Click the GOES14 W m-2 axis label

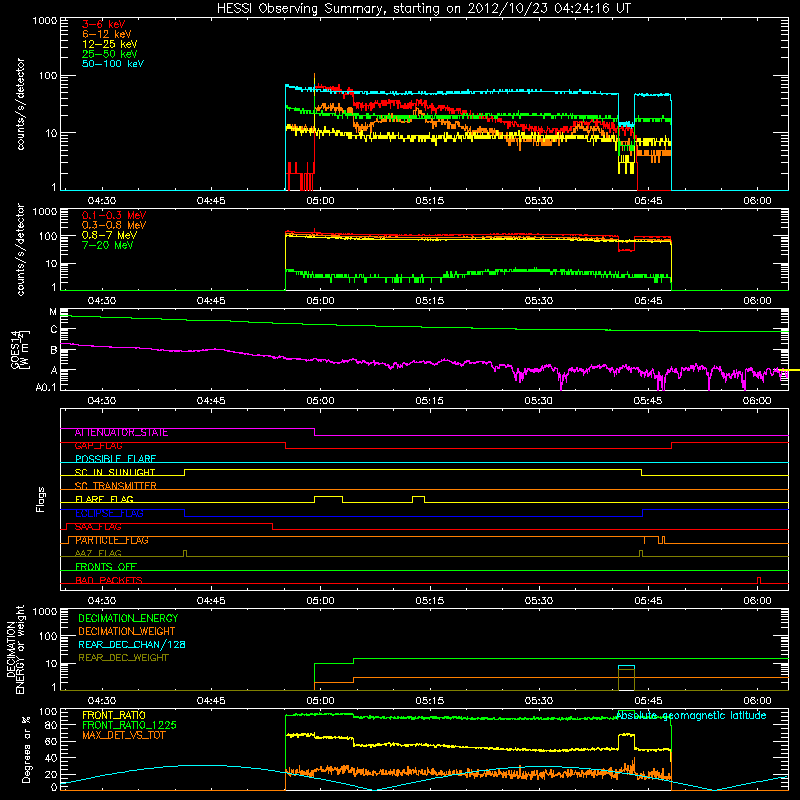(x=20, y=349)
